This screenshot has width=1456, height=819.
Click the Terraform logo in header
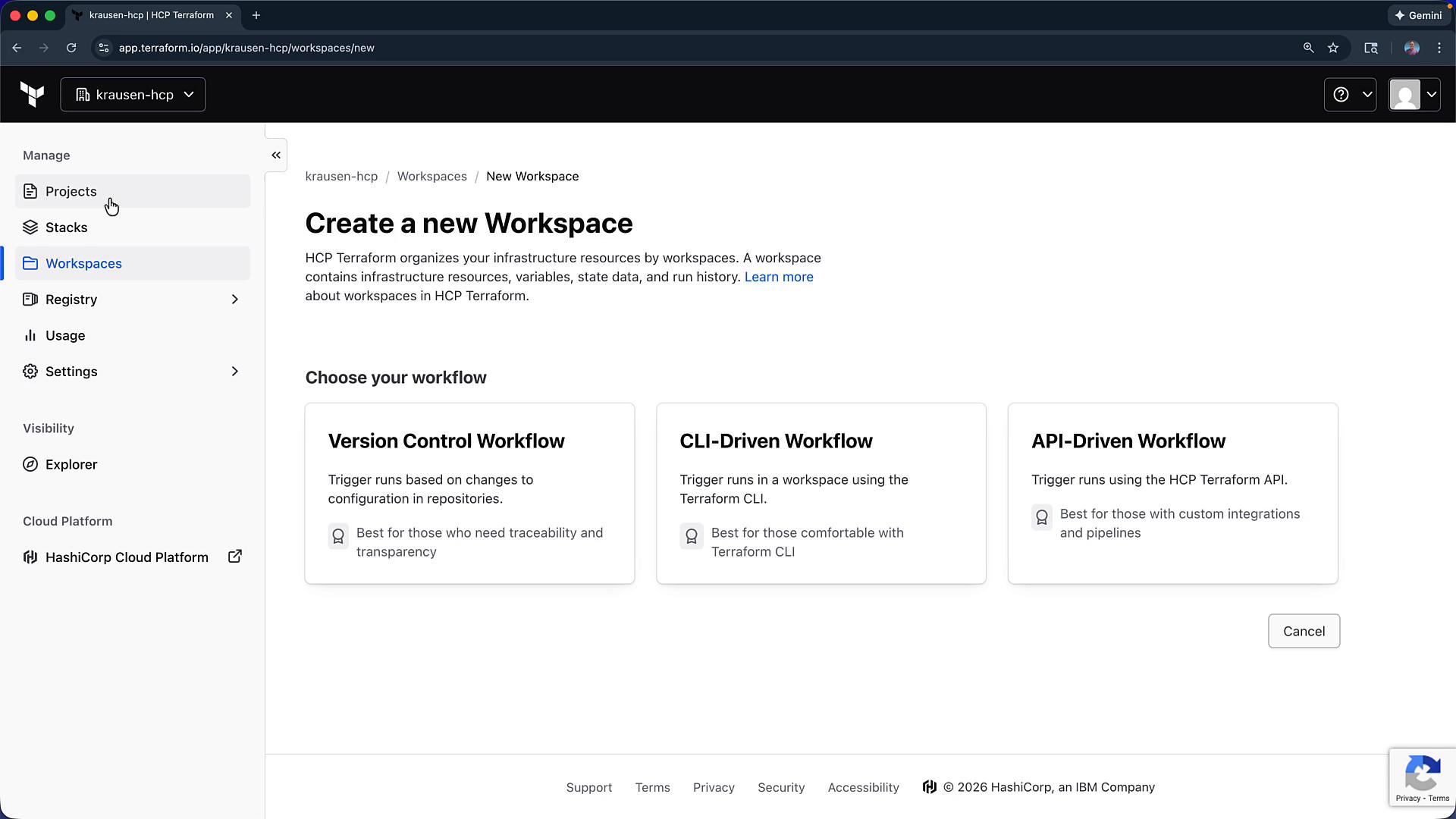32,95
